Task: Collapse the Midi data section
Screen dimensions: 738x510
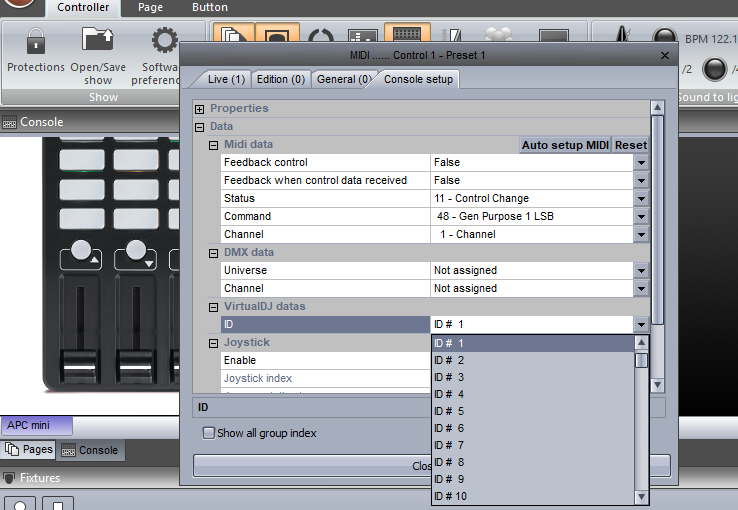Action: click(214, 145)
